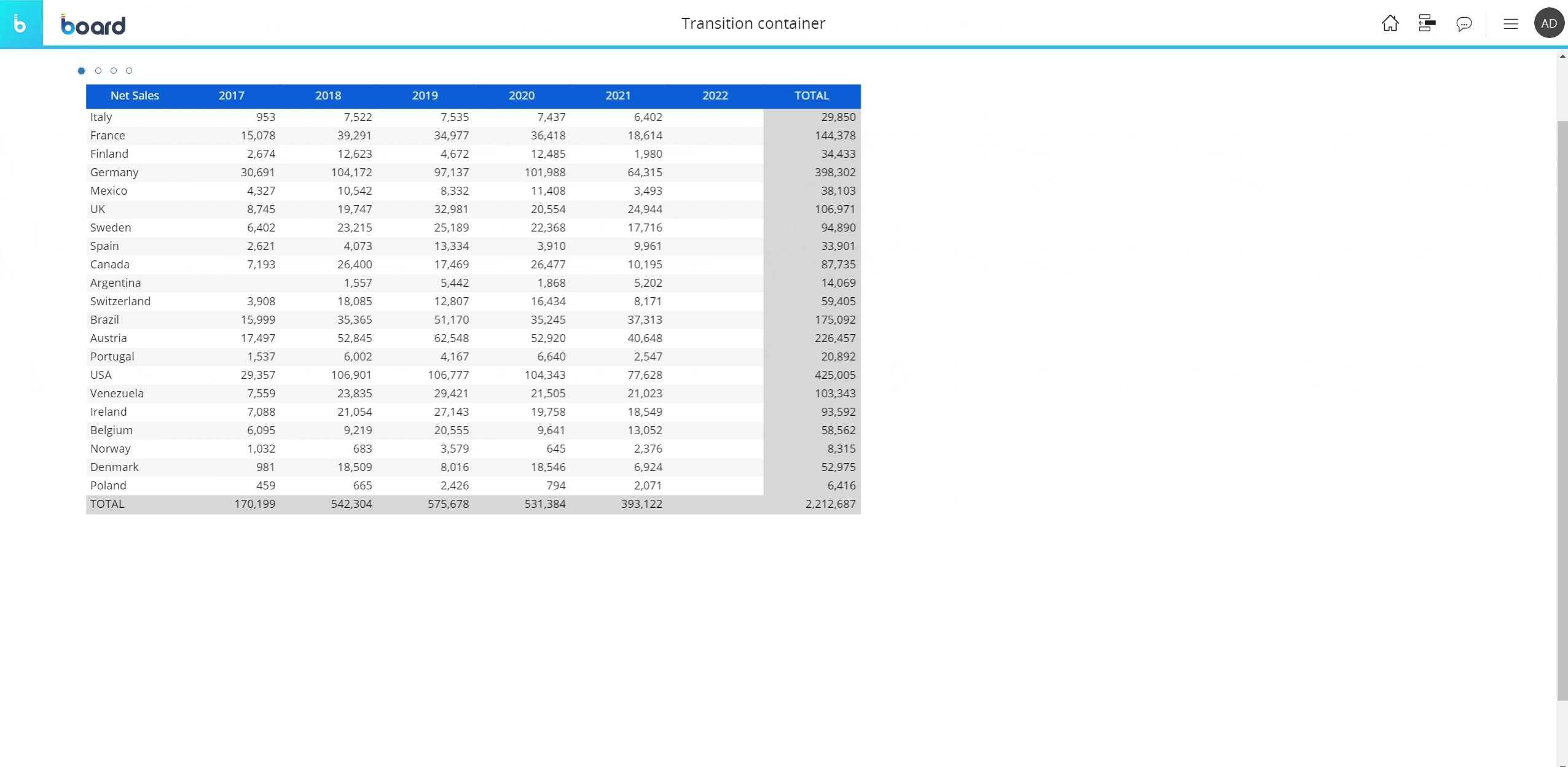The height and width of the screenshot is (767, 1568).
Task: Select the USA total cell 425,005
Action: (834, 375)
